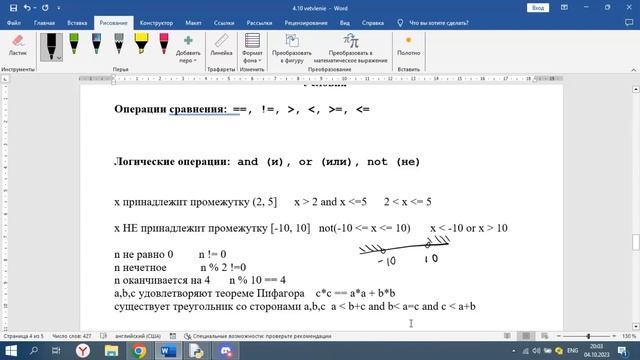Switch to the Главная tab
Screen dimensions: 640x360
(44, 23)
